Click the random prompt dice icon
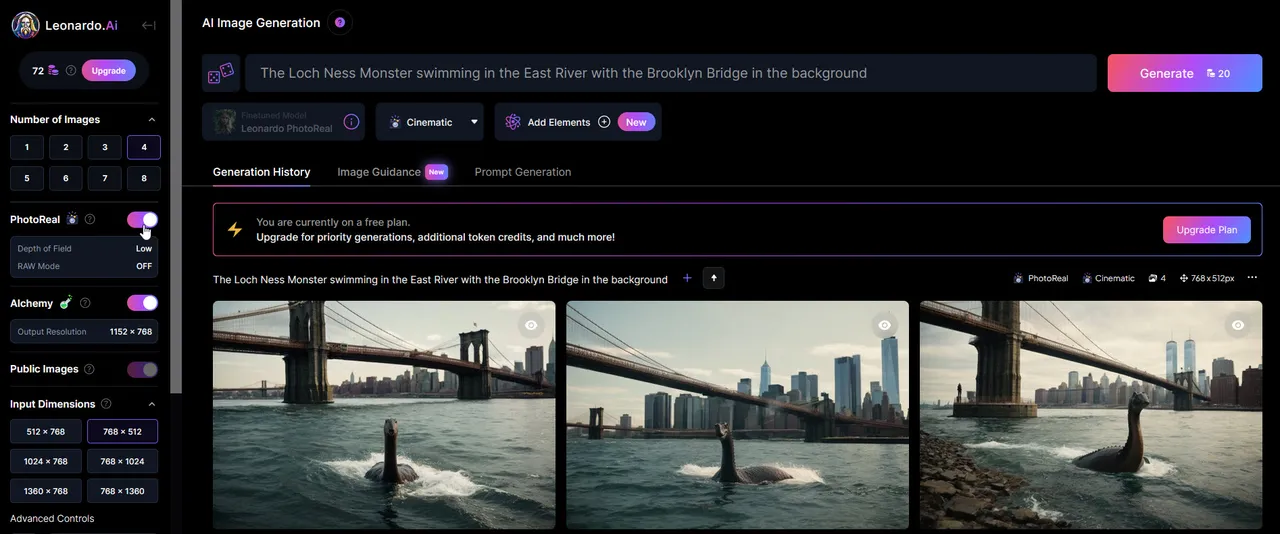Screen dimensions: 1280x534 pos(220,73)
